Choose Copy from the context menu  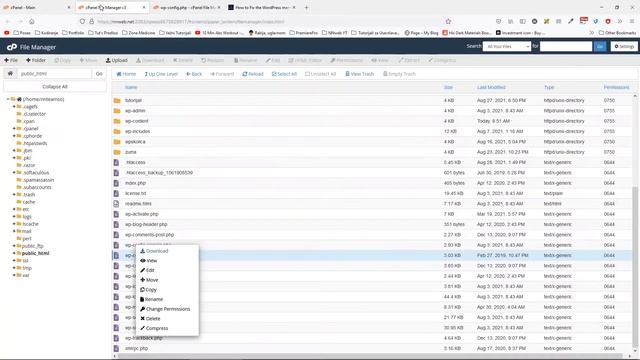click(149, 290)
